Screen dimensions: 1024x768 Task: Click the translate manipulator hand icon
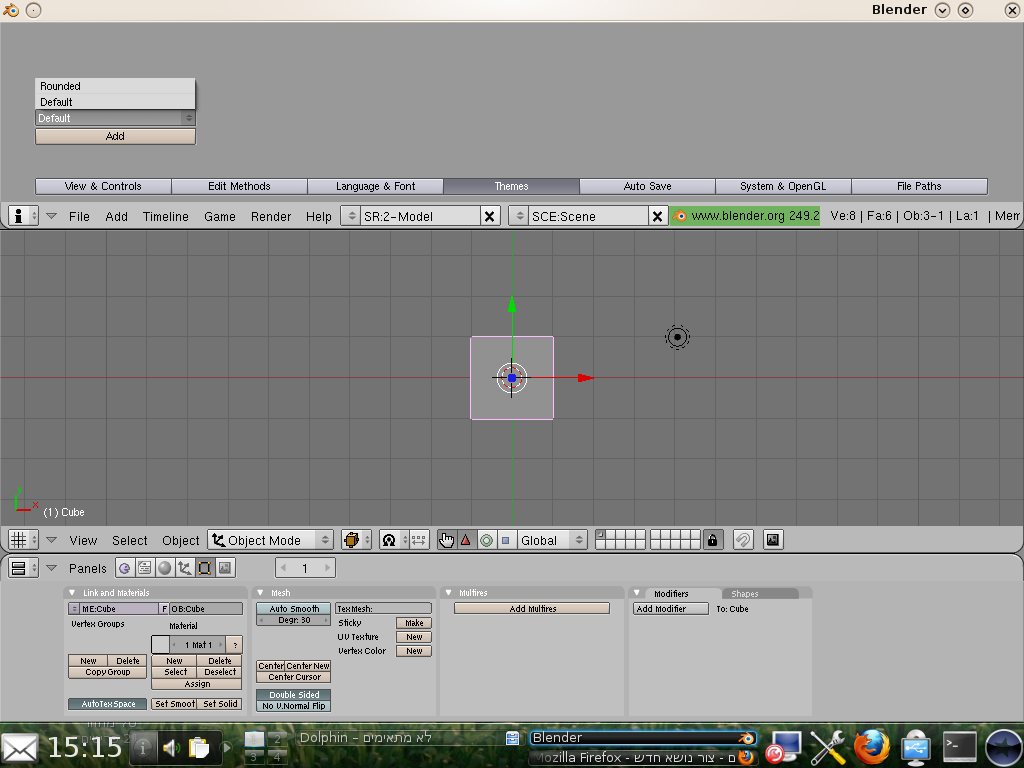[x=446, y=540]
